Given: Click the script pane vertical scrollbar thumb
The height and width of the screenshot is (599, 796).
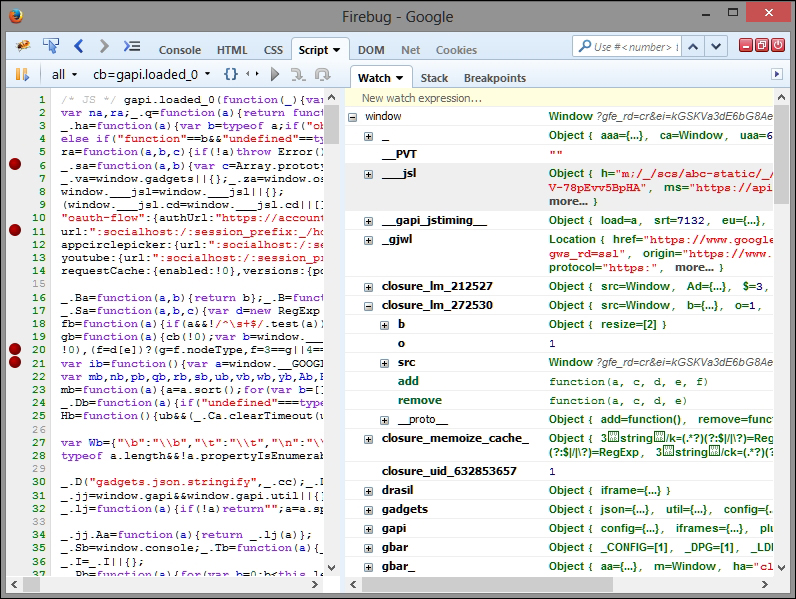Looking at the screenshot, I should [331, 123].
